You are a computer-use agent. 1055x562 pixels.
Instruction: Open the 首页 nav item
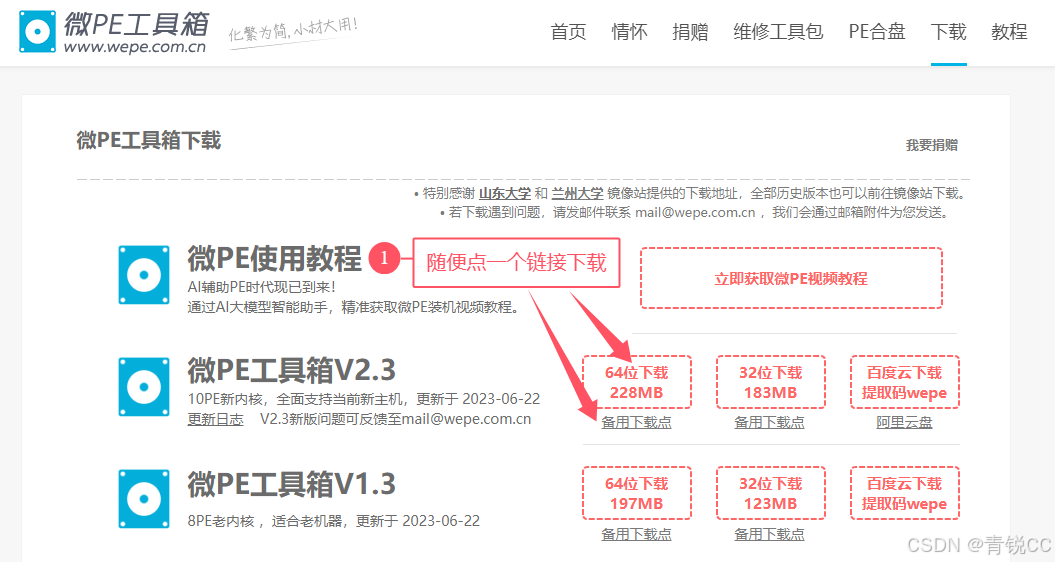click(569, 32)
